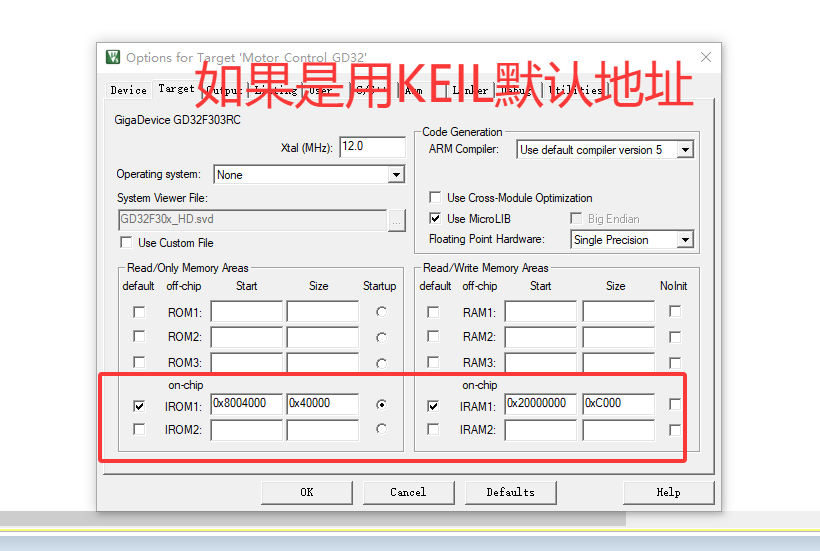Enable NoInit for RAM2
820x551 pixels.
coord(675,337)
